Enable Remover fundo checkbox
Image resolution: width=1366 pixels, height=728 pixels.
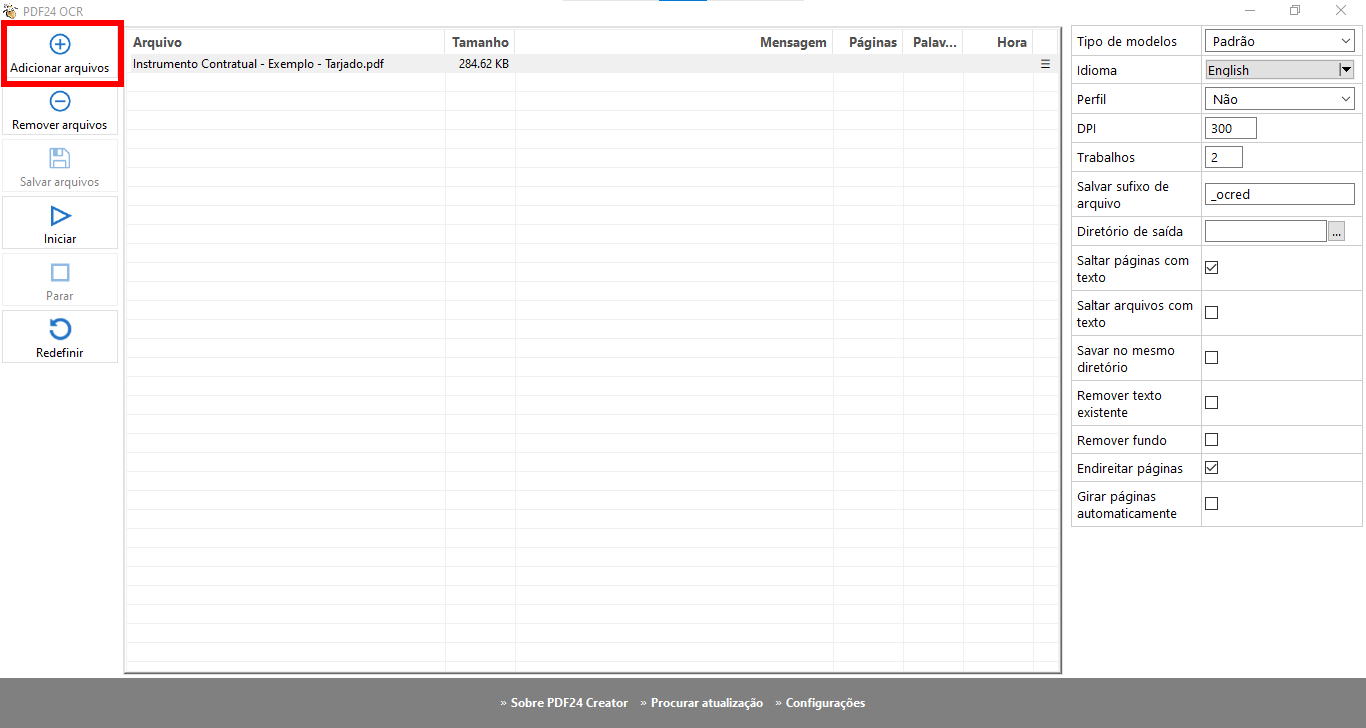tap(1211, 440)
